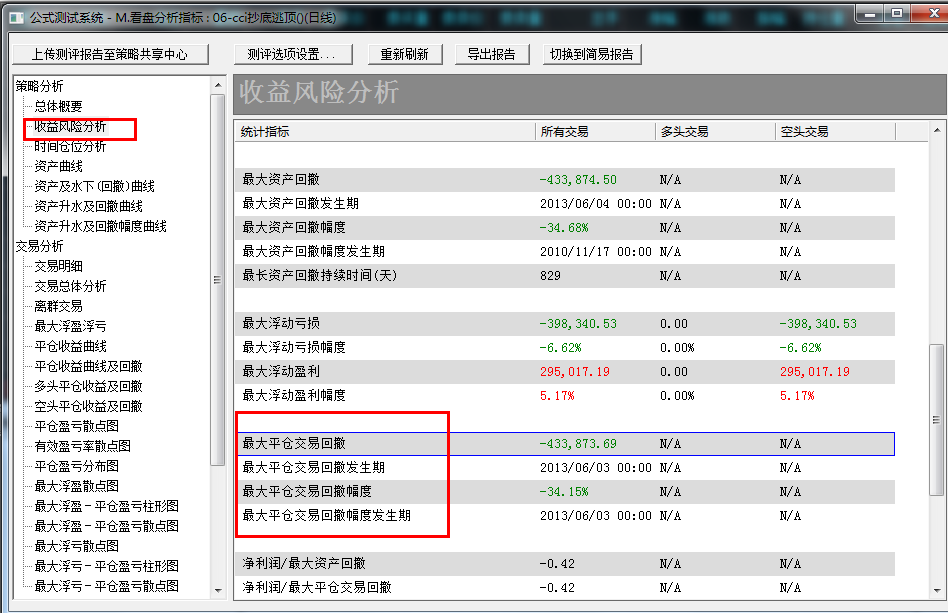948x613 pixels.
Task: Click 重新刷新 button
Action: tap(404, 54)
